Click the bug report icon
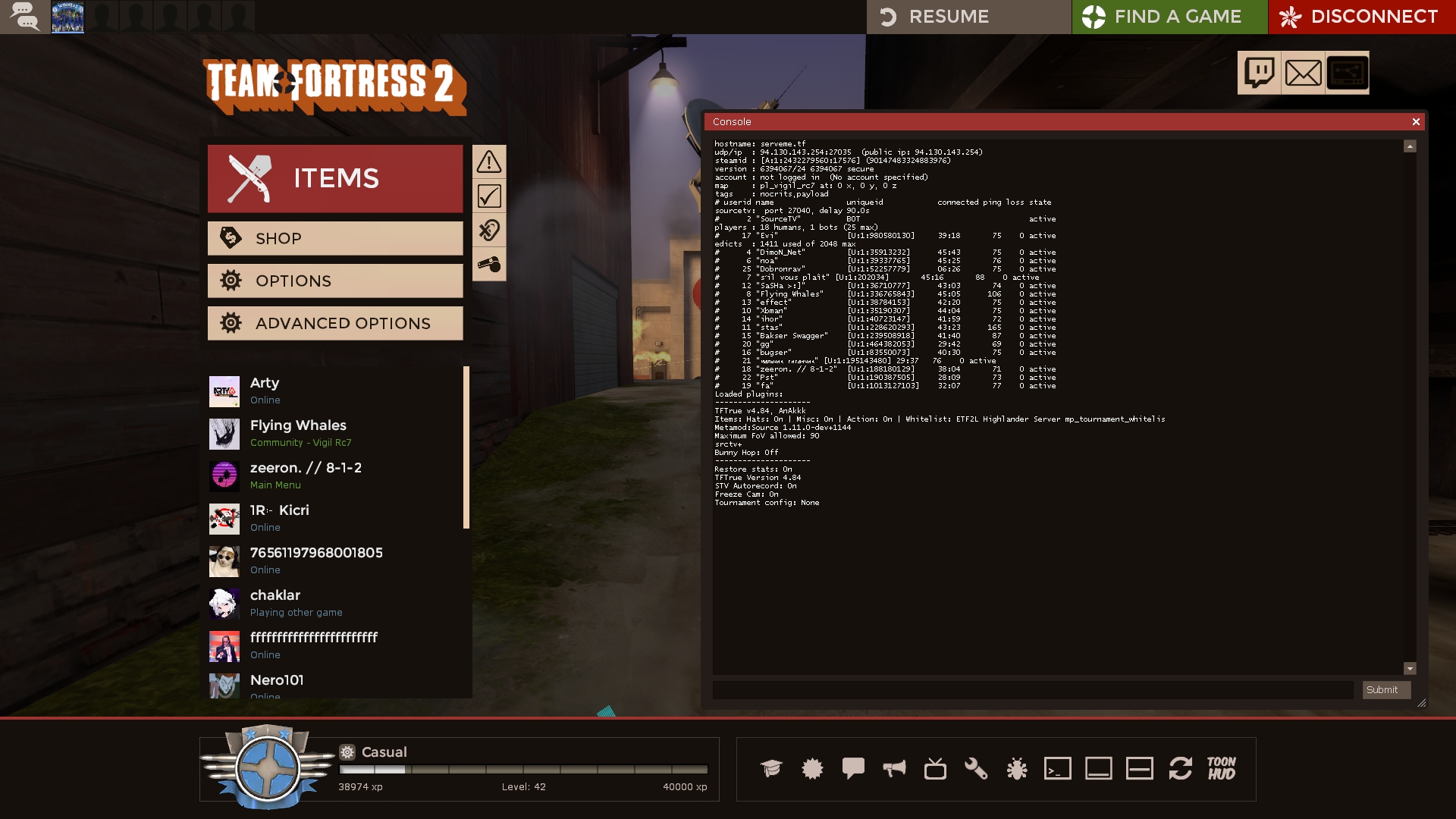 pos(1017,769)
